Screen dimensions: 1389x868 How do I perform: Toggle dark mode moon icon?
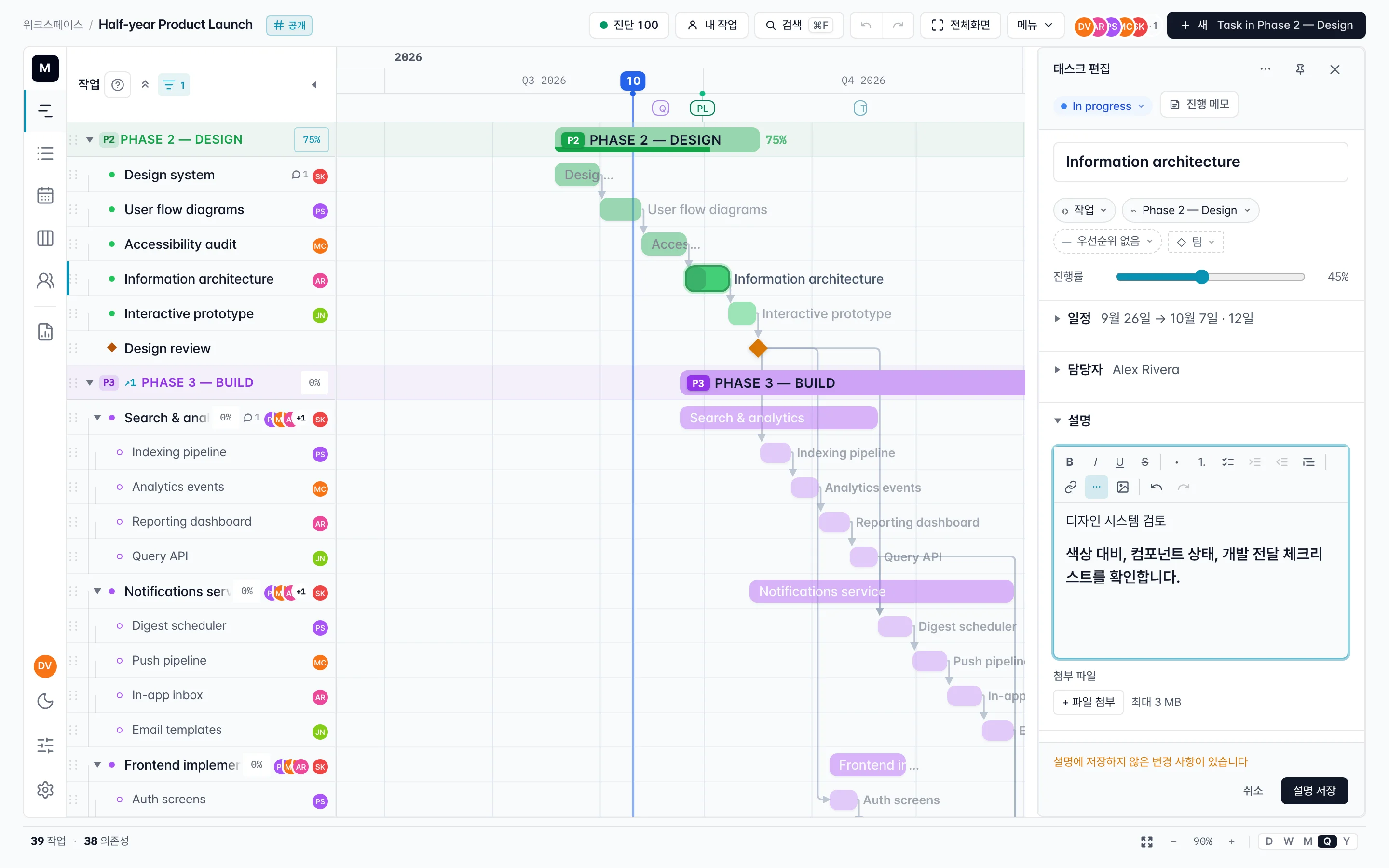(x=45, y=701)
